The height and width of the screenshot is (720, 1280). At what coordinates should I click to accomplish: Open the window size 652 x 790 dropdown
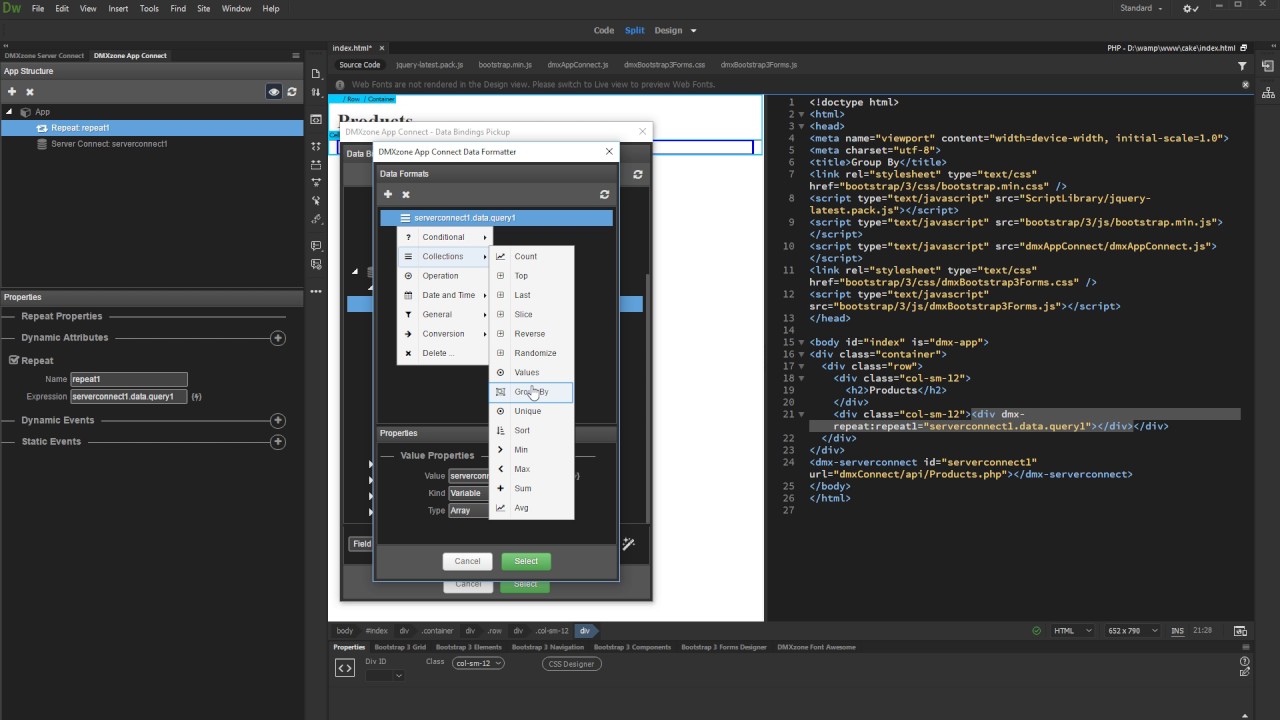pyautogui.click(x=1132, y=631)
